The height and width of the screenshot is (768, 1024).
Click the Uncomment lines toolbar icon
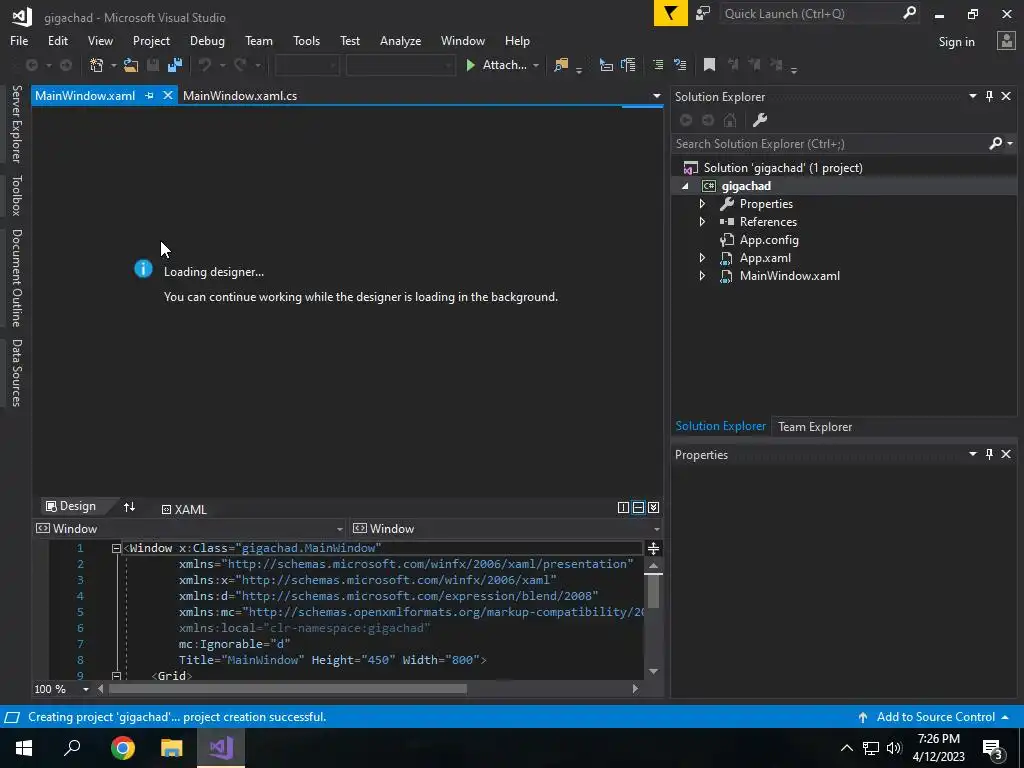point(680,65)
